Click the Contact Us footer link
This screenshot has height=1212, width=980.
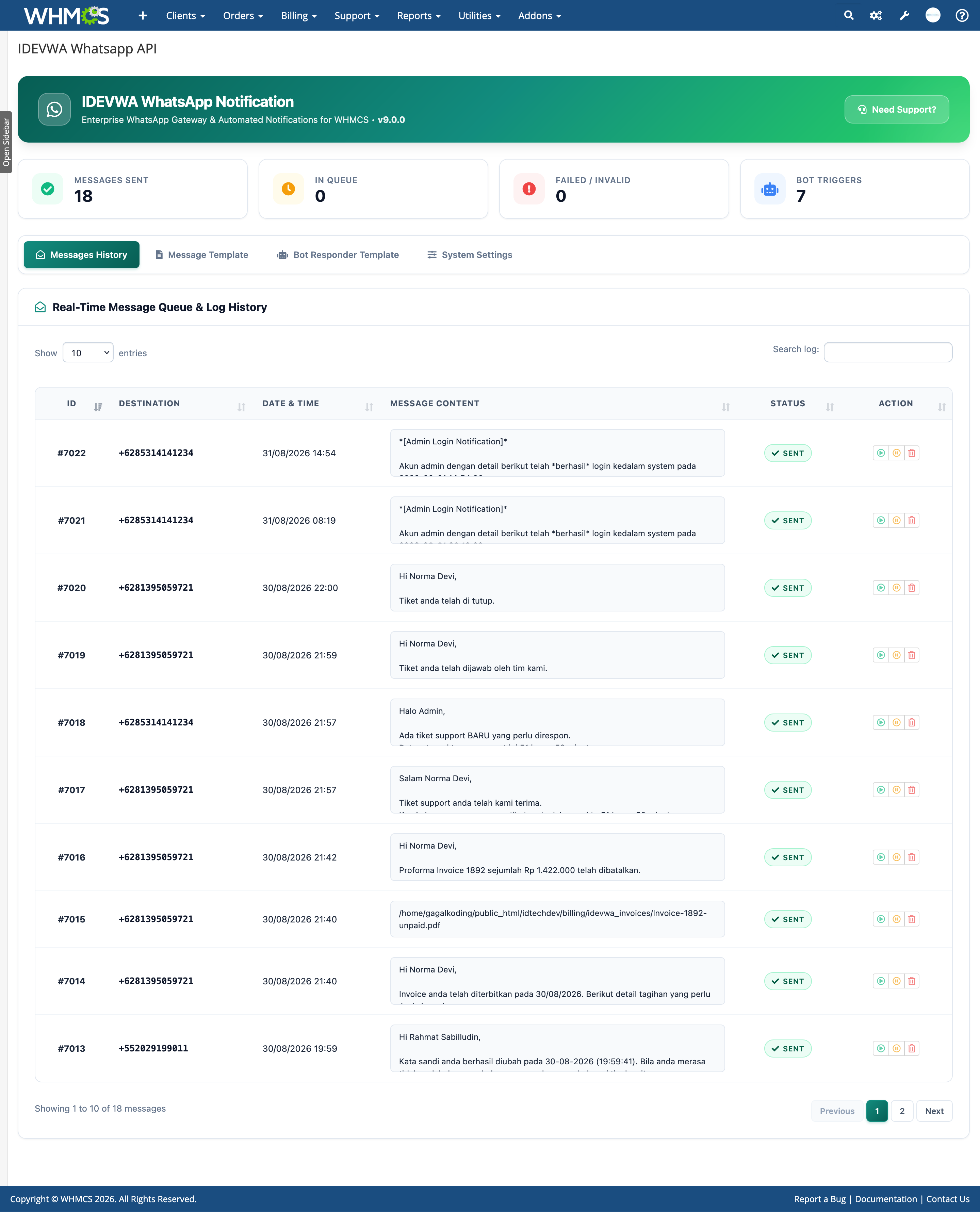[948, 1198]
